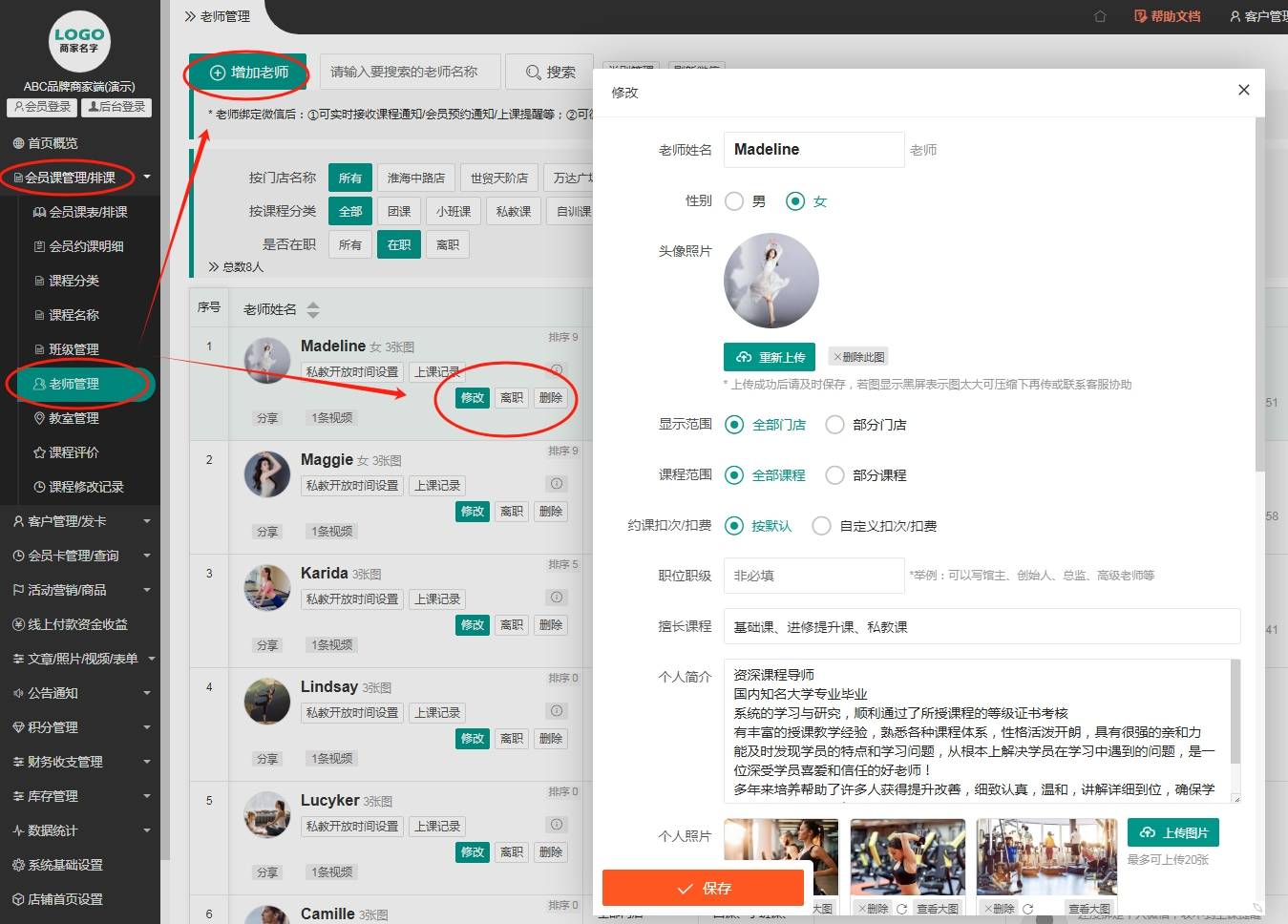Expand 会员卡管理/查询 sidebar section
The width and height of the screenshot is (1288, 924).
pyautogui.click(x=80, y=556)
